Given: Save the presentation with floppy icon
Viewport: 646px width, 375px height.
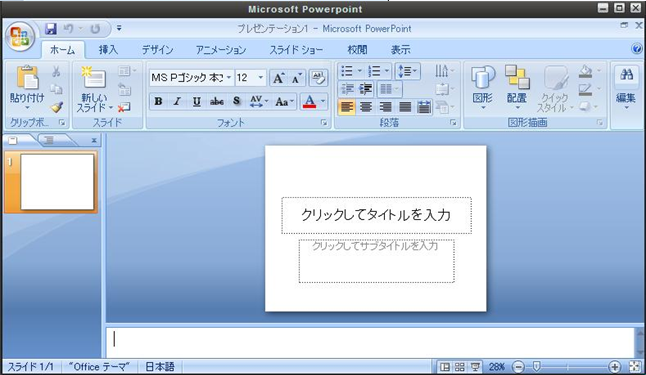Looking at the screenshot, I should click(x=51, y=28).
